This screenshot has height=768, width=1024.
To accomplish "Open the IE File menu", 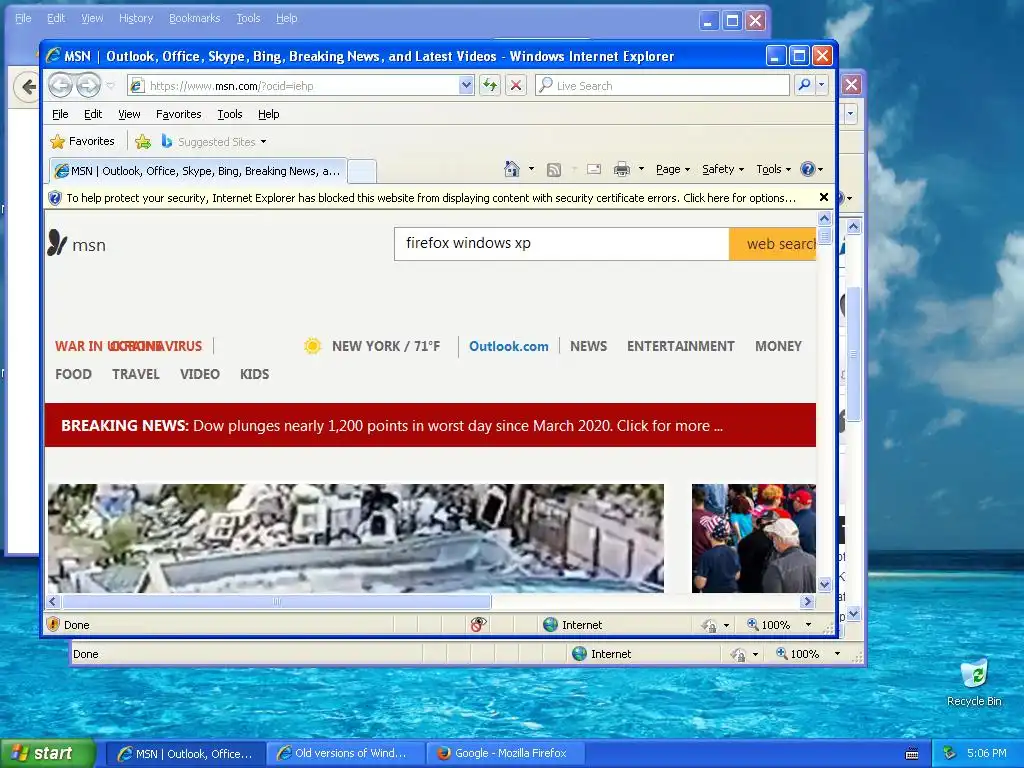I will click(60, 114).
